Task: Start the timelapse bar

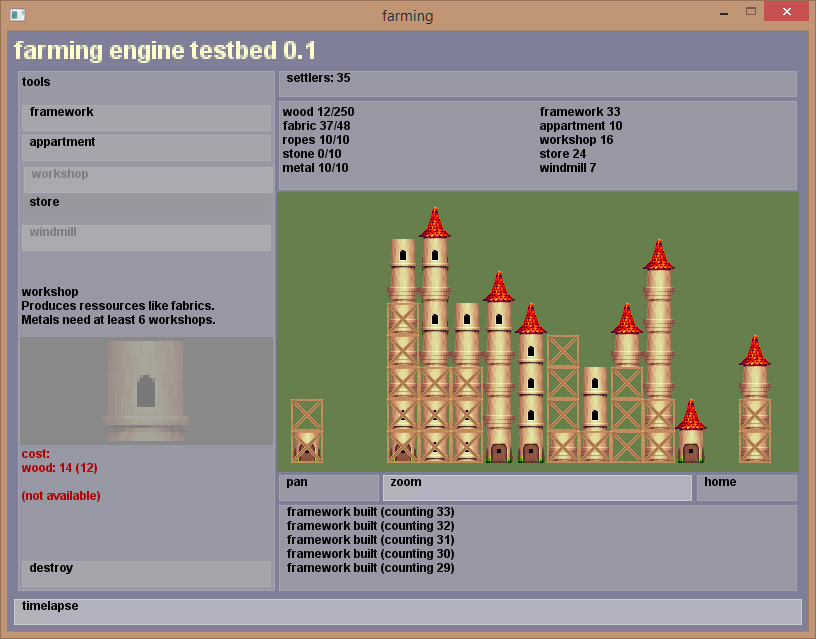Action: coord(408,611)
